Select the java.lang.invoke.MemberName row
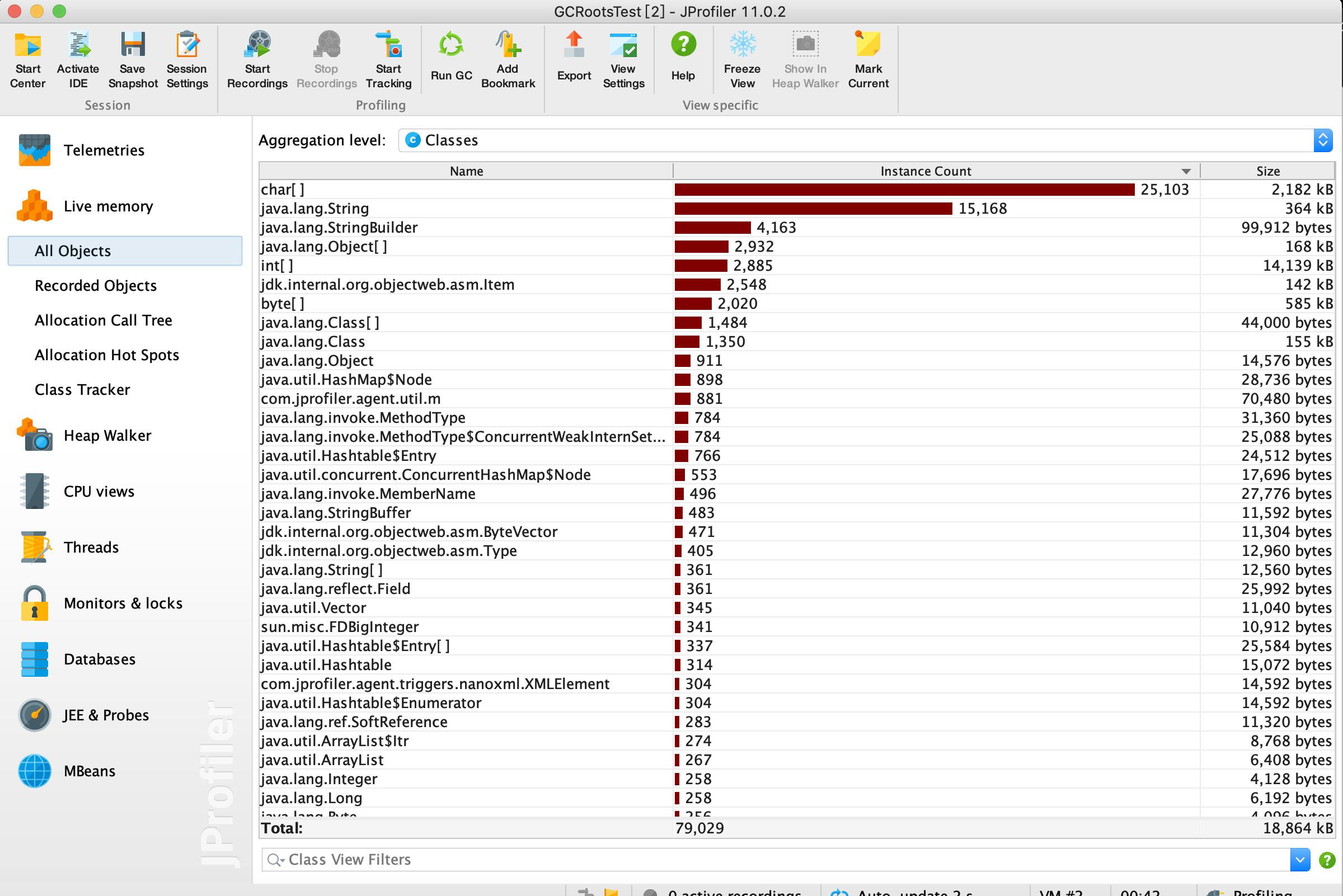 [x=797, y=494]
